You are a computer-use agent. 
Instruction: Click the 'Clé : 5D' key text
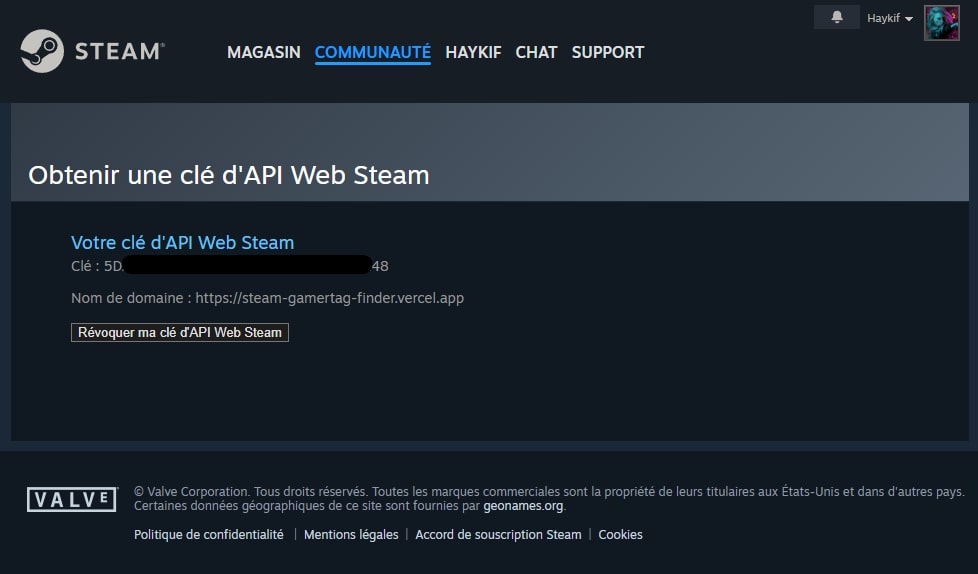[x=97, y=266]
